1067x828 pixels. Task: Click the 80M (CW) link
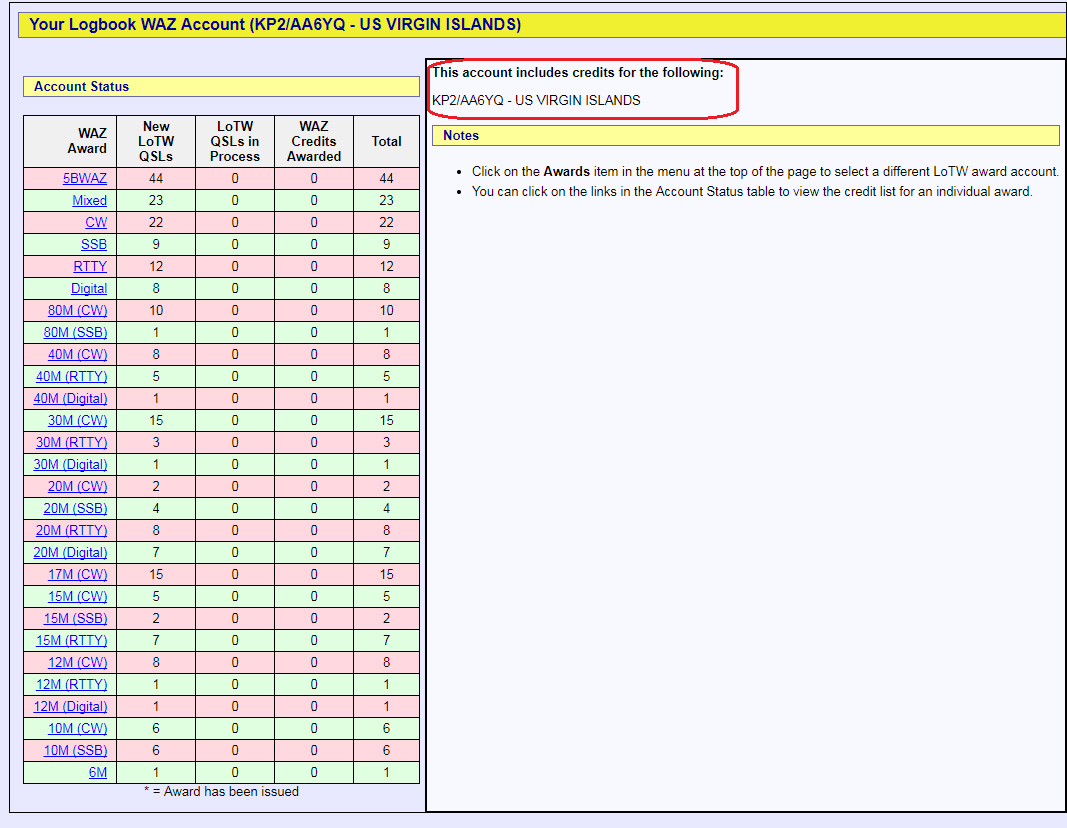(77, 310)
